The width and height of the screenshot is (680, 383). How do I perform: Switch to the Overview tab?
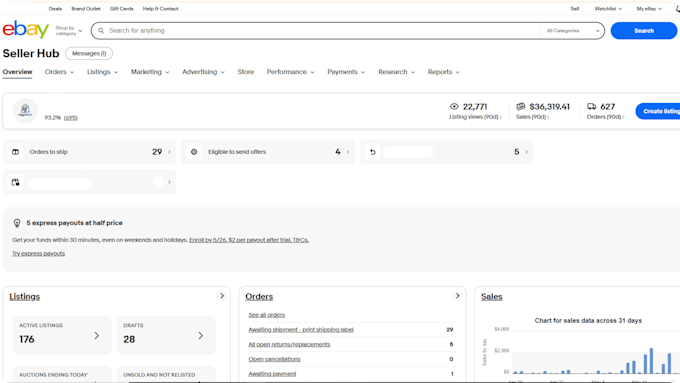coord(17,72)
